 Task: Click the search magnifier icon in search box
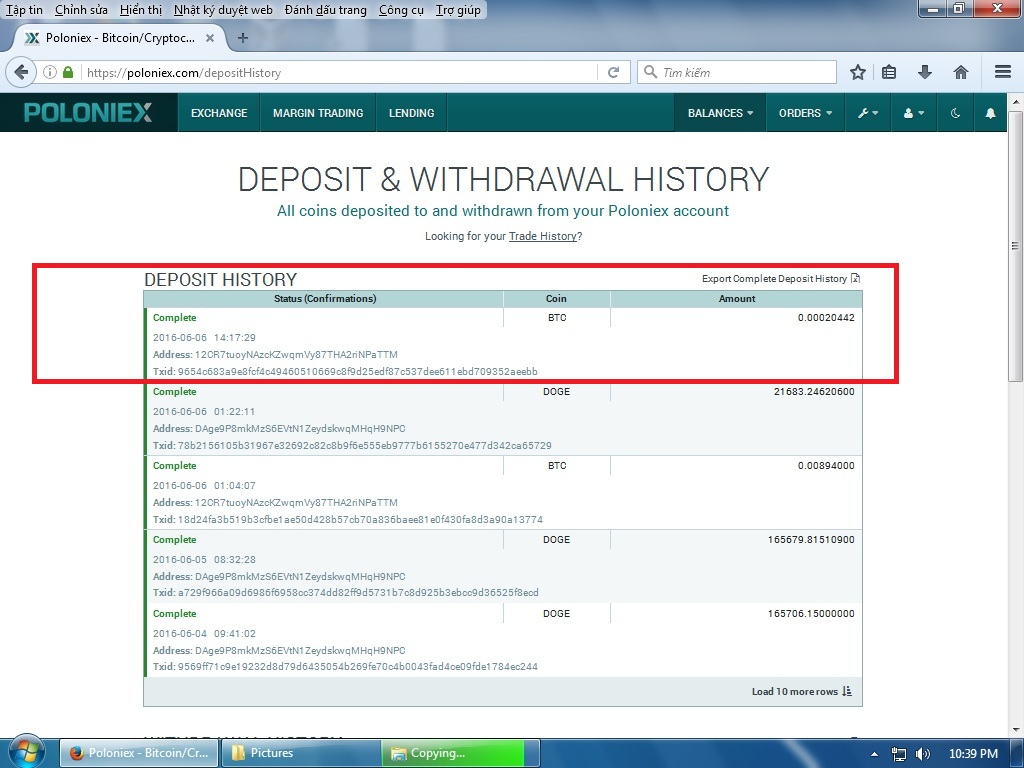tap(650, 72)
